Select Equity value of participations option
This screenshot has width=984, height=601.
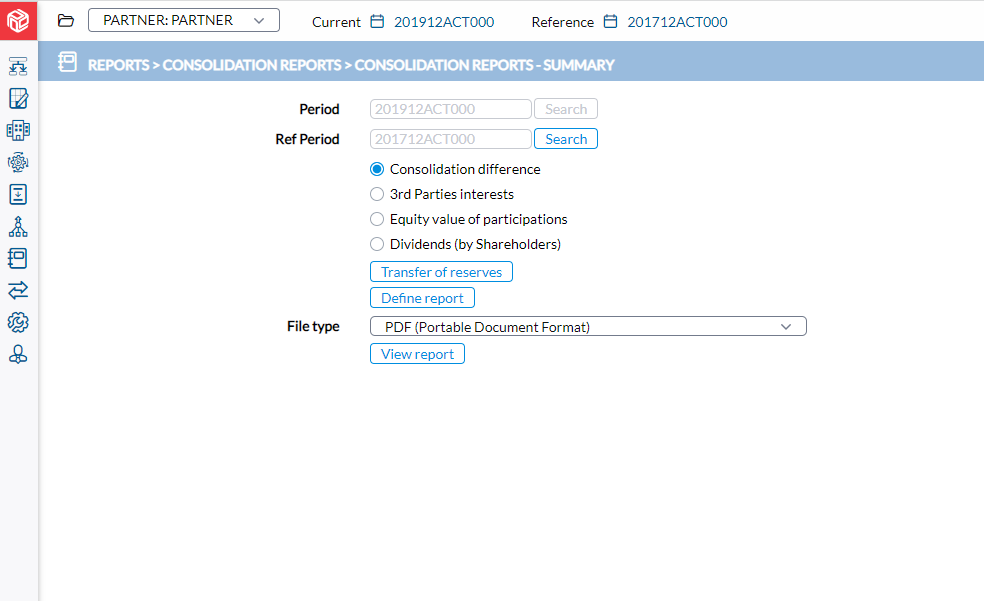377,220
